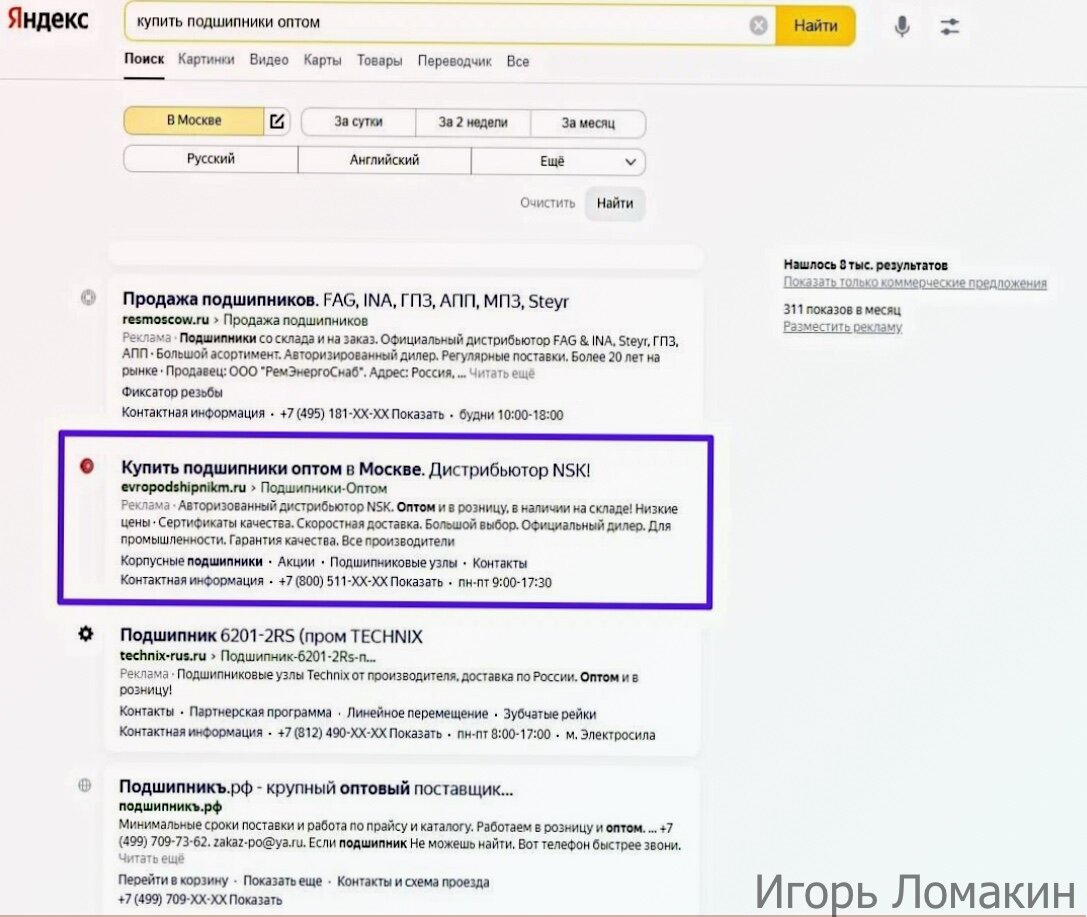The height and width of the screenshot is (917, 1087).
Task: Click Очистить to reset filters
Action: [x=548, y=203]
